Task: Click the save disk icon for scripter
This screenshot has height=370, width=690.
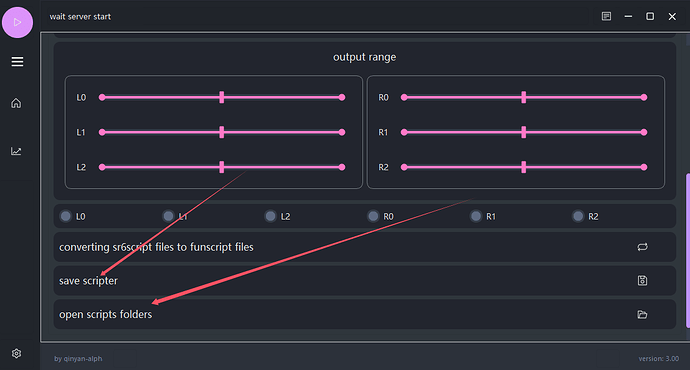Action: click(642, 280)
